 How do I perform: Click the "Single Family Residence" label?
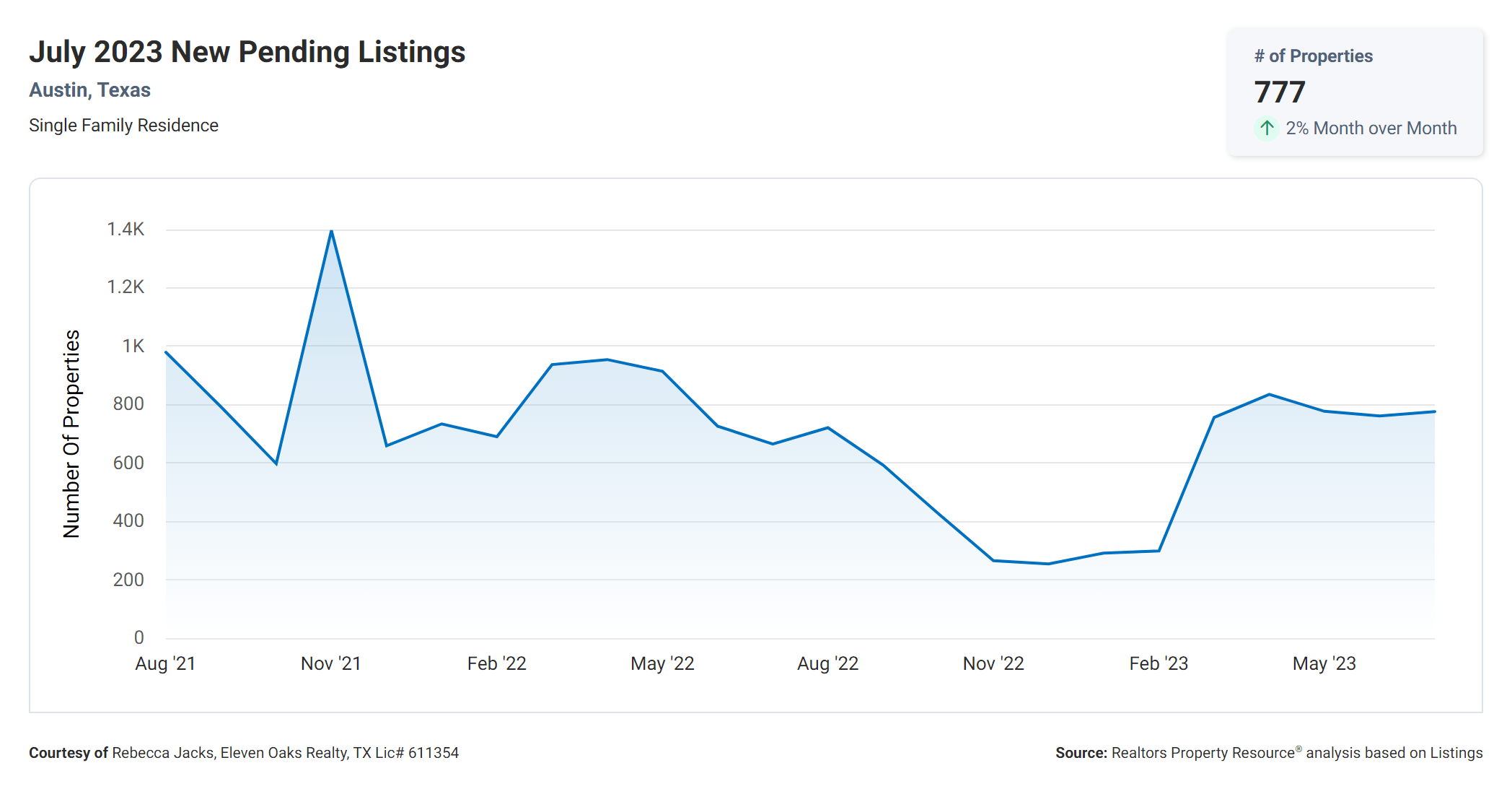123,126
